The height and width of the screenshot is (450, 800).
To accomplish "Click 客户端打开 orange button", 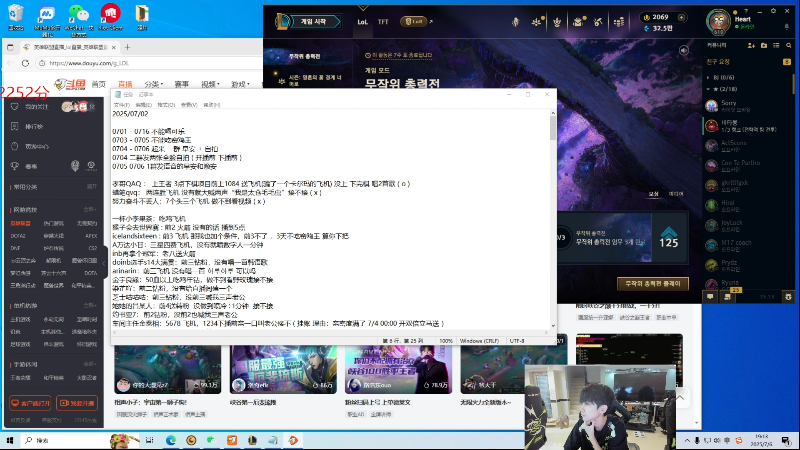I will (30, 403).
